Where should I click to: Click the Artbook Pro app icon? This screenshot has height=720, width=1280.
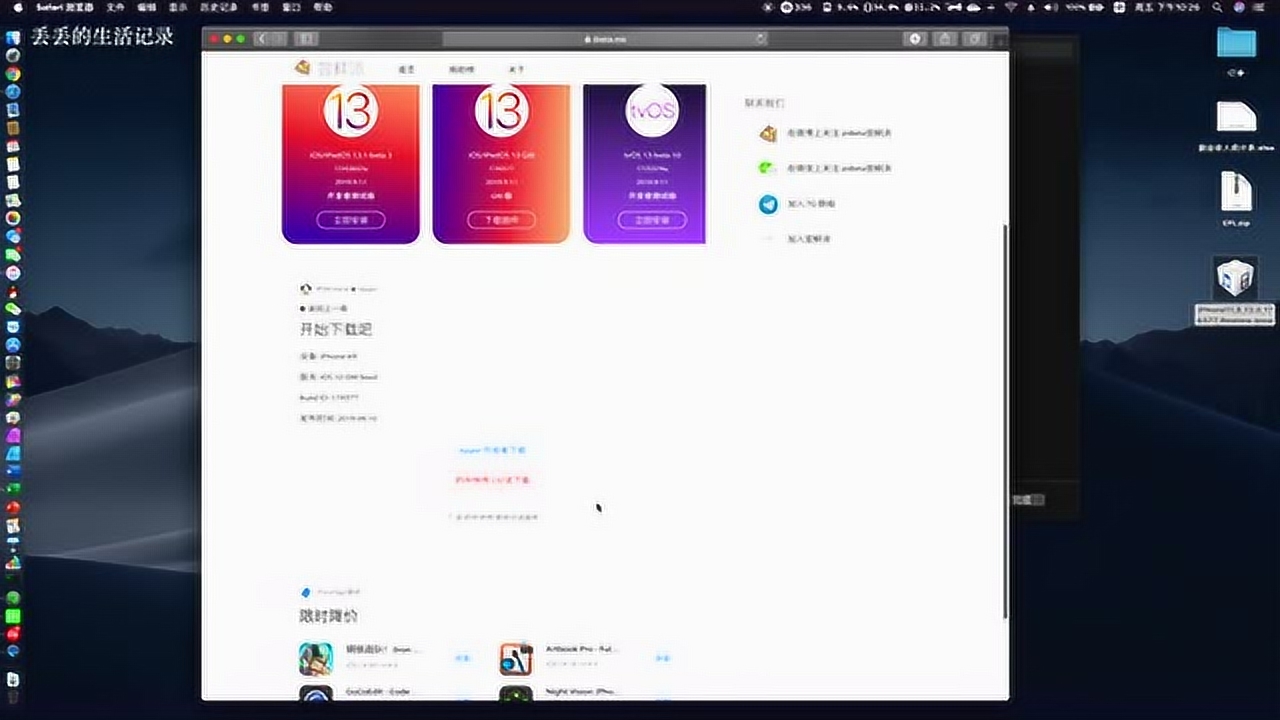coord(516,658)
